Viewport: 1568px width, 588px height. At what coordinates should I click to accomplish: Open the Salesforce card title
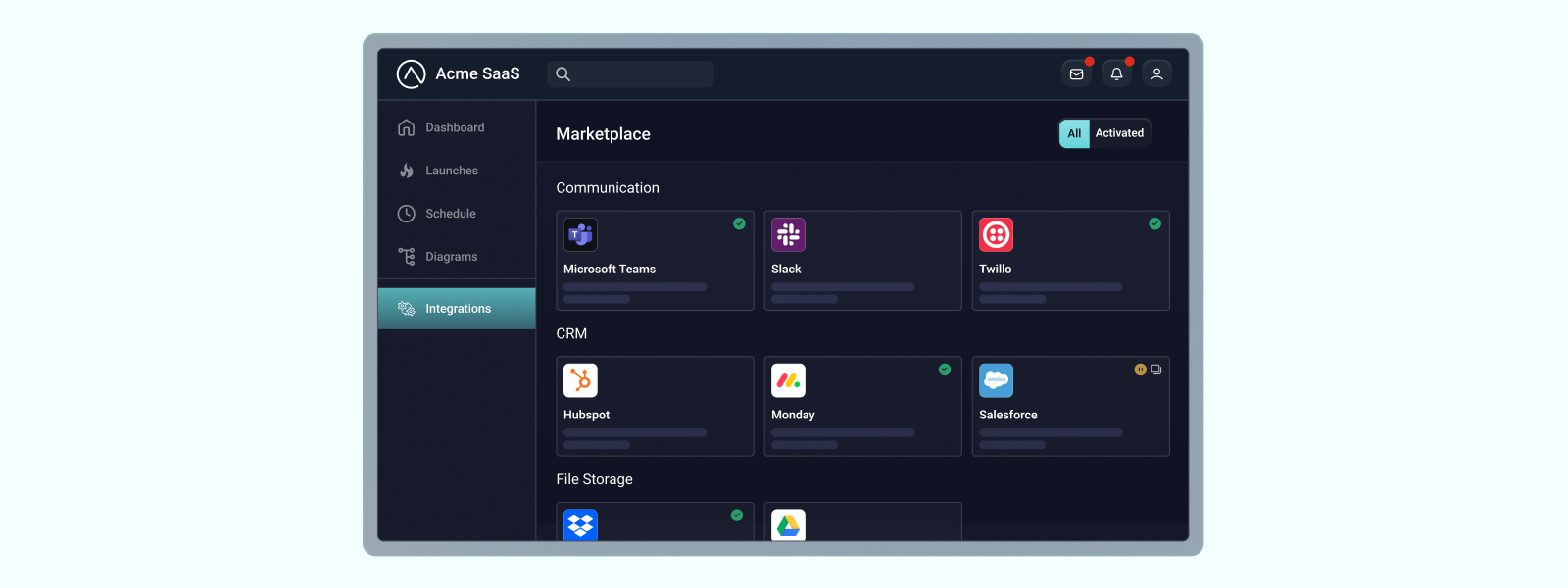(1008, 416)
